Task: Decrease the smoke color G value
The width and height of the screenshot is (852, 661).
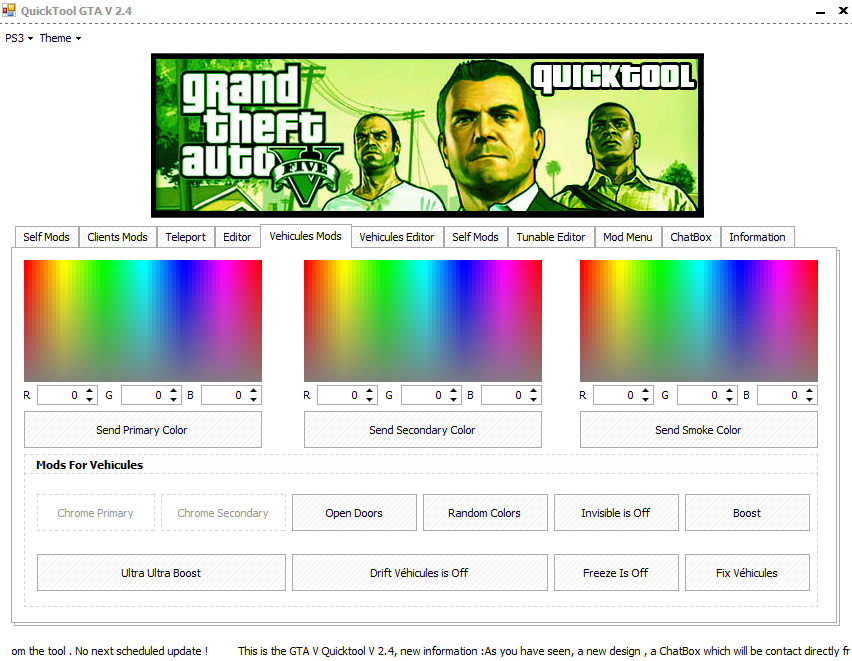Action: point(730,400)
